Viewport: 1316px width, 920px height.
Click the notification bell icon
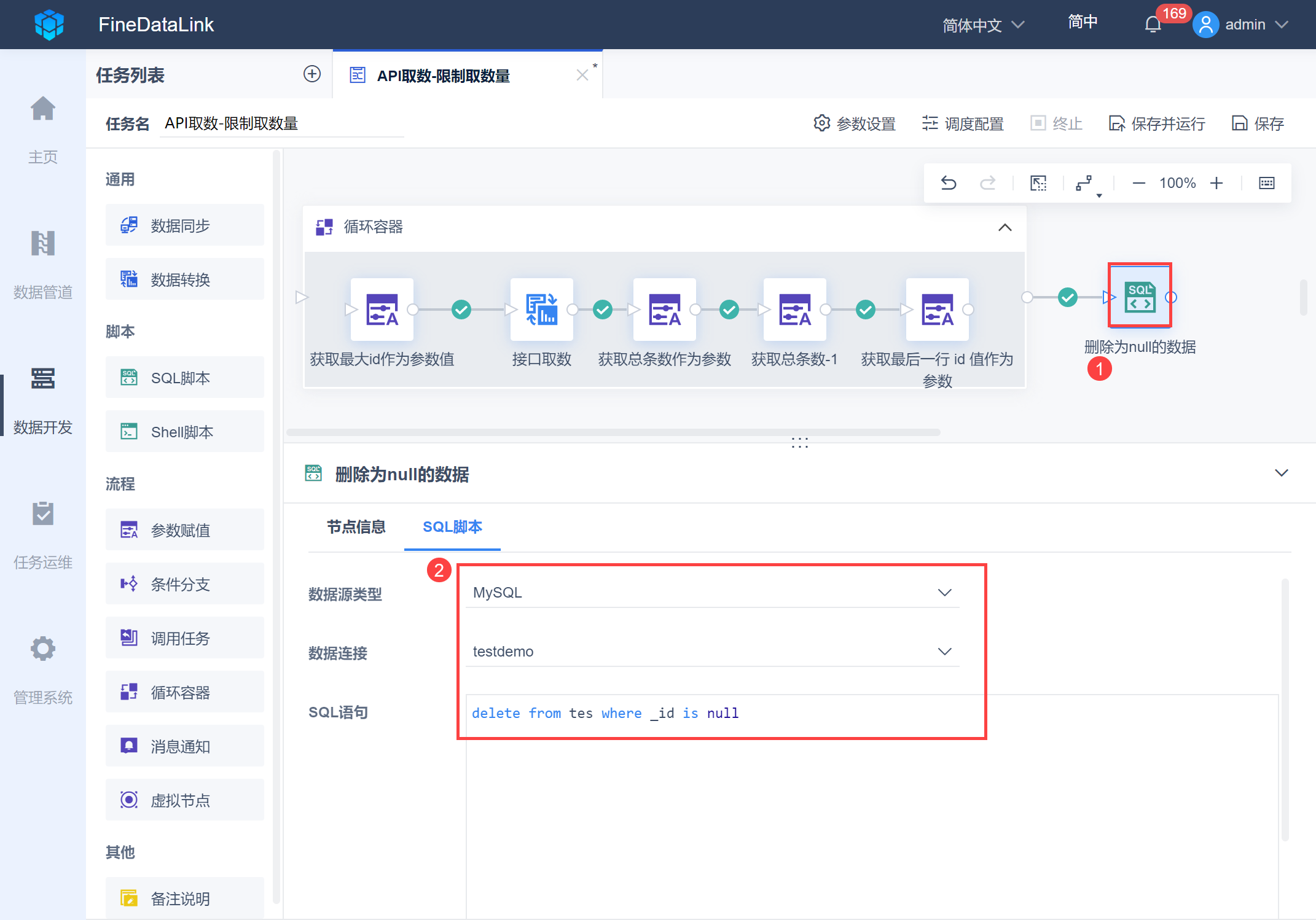(1153, 25)
